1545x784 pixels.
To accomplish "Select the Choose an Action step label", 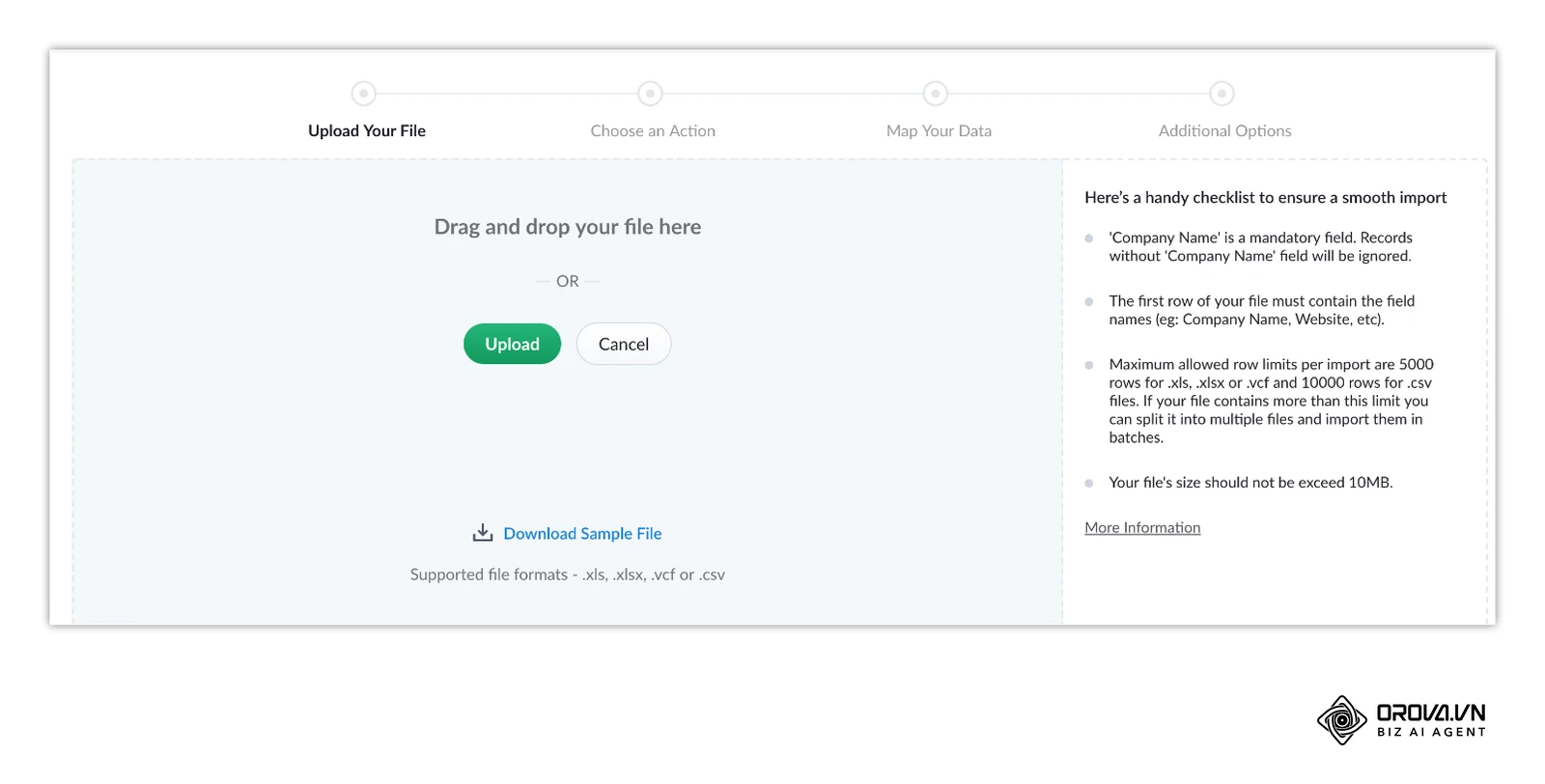I will coord(653,130).
